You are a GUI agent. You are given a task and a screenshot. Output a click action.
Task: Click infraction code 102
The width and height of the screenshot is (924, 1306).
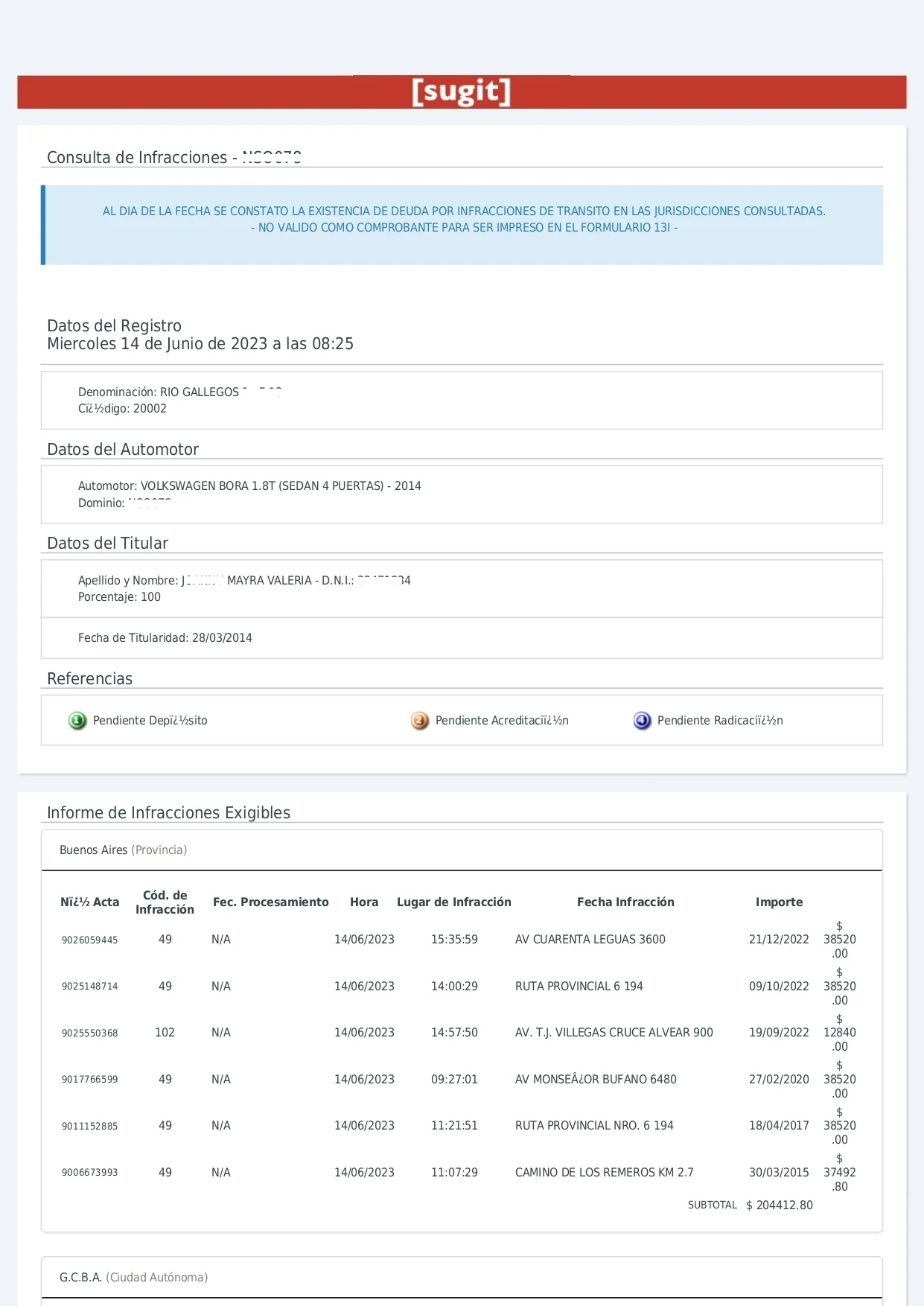point(165,1033)
